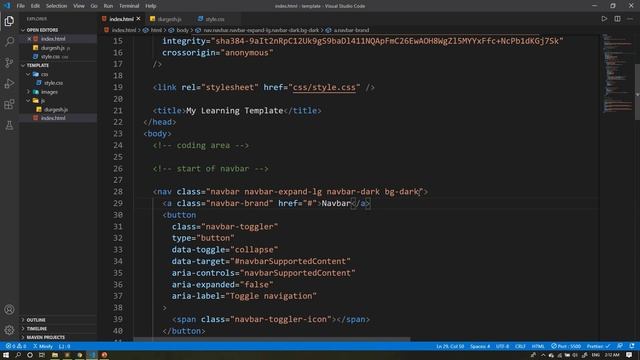Collapse the OPEN EDITORS section
This screenshot has width=640, height=360.
click(58, 30)
